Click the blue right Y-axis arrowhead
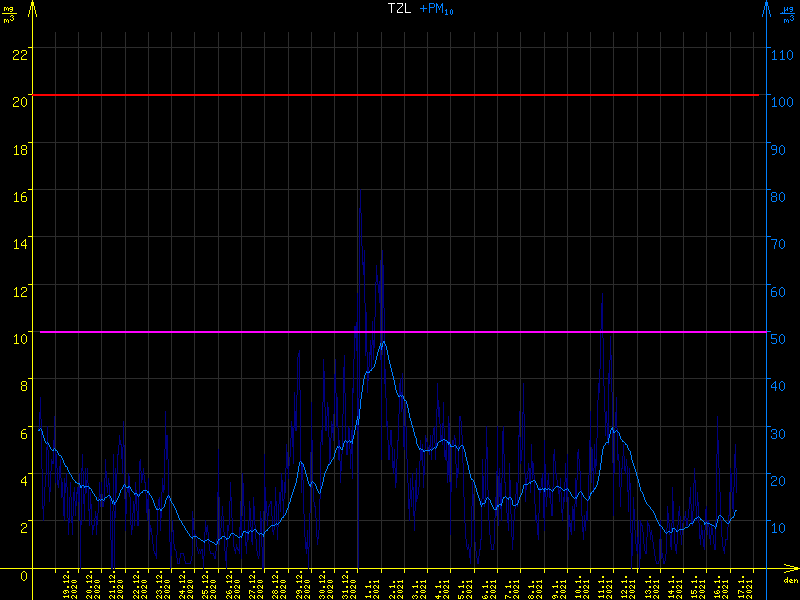Image resolution: width=800 pixels, height=600 pixels. pyautogui.click(x=766, y=8)
